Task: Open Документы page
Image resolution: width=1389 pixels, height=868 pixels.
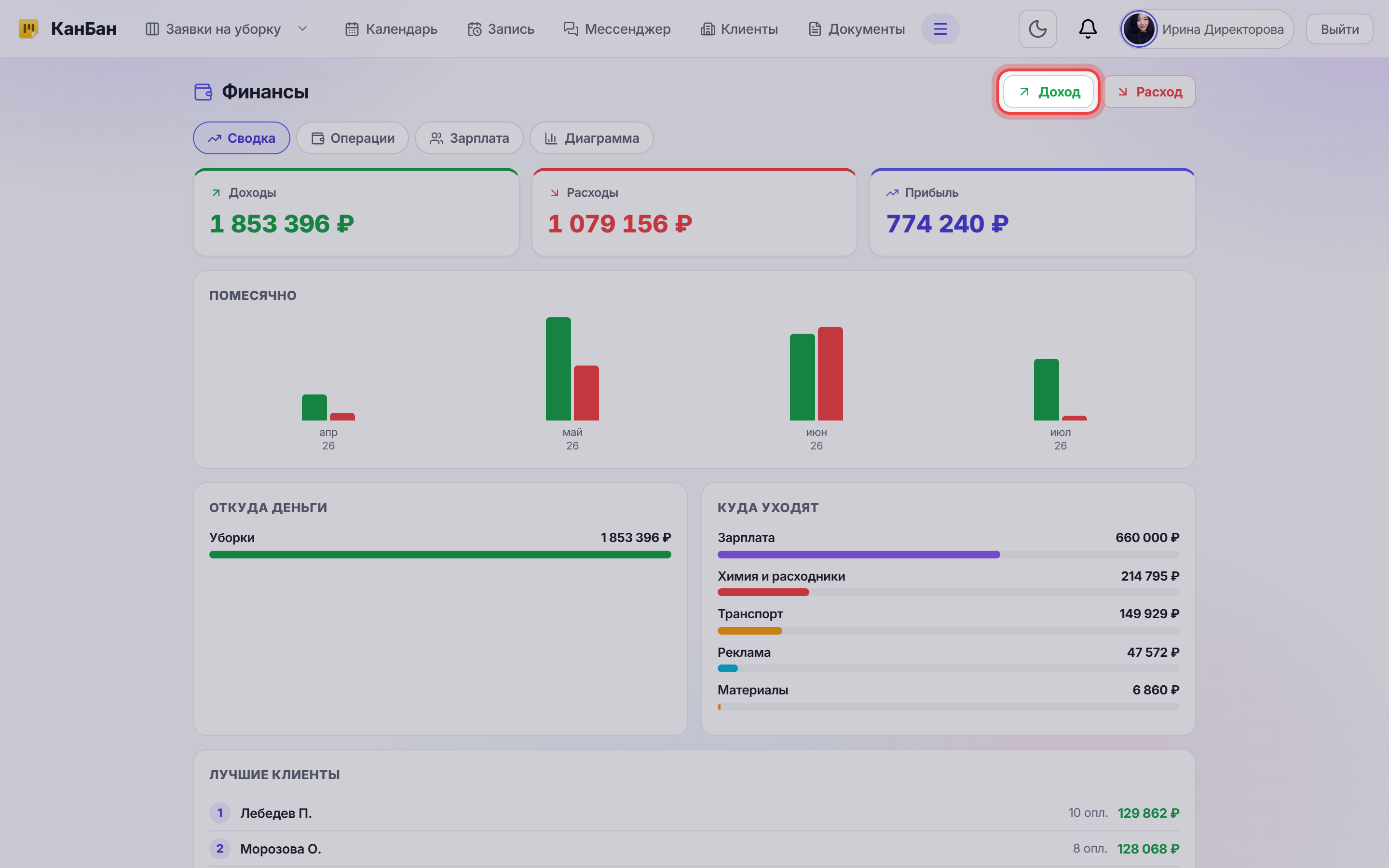Action: 857,29
